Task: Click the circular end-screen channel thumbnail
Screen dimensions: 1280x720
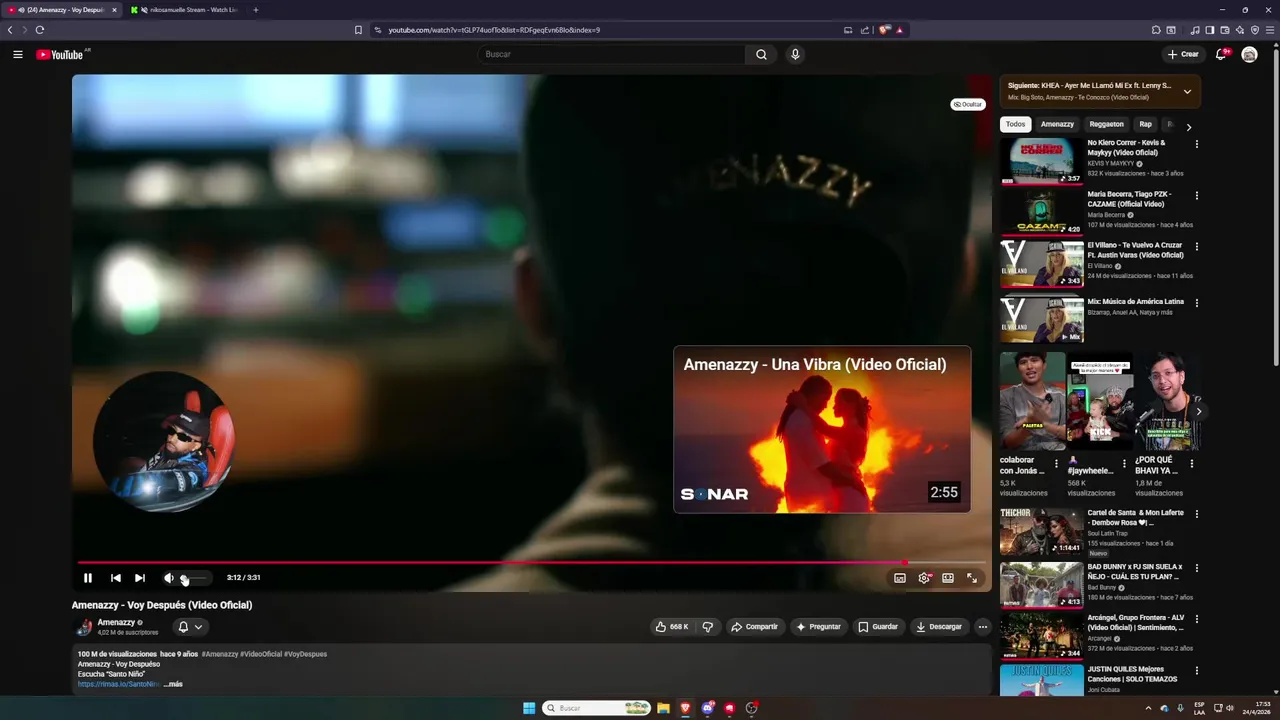Action: (x=163, y=442)
